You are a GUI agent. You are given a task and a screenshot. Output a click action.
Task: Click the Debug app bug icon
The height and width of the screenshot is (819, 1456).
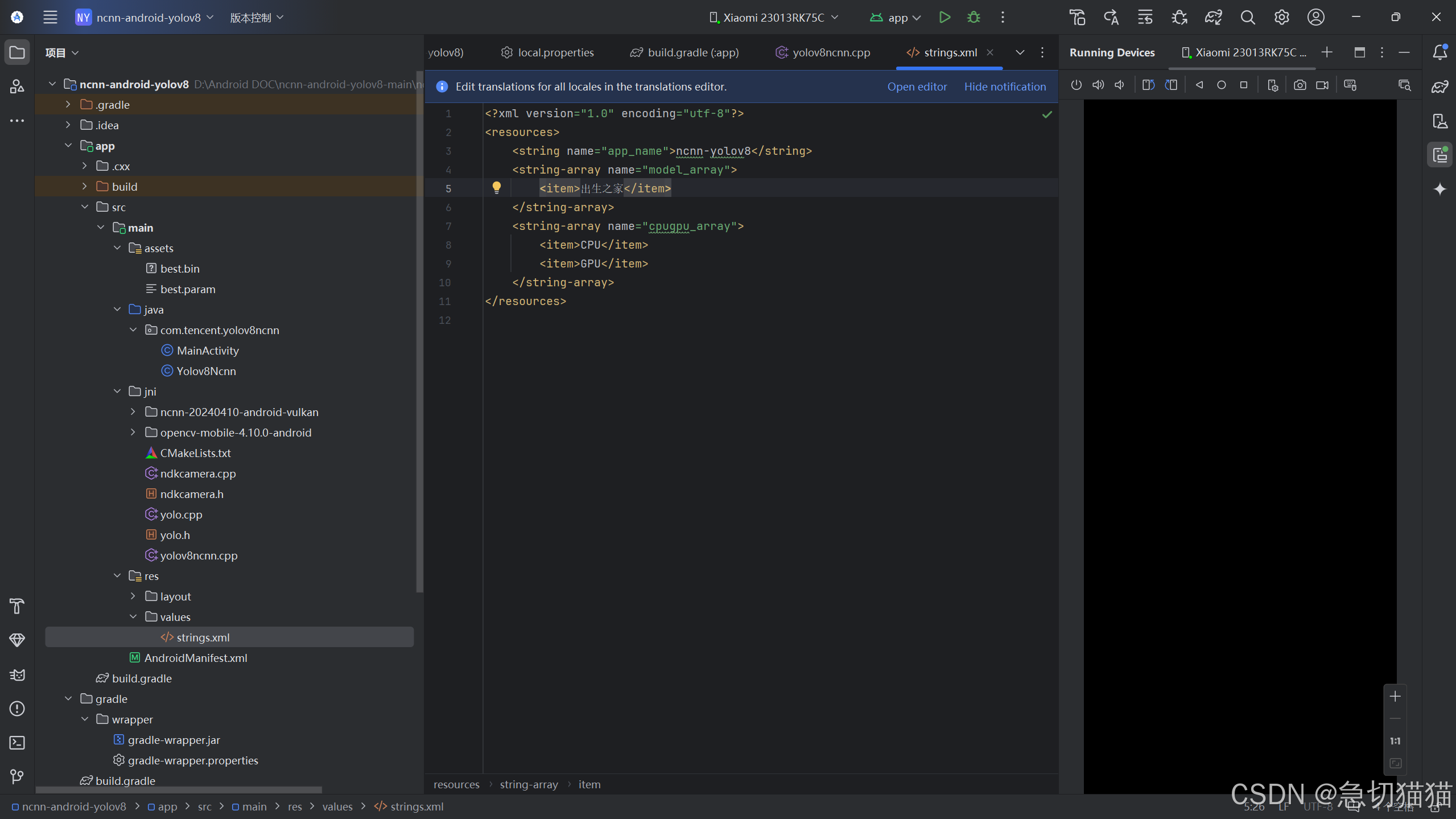[x=974, y=17]
